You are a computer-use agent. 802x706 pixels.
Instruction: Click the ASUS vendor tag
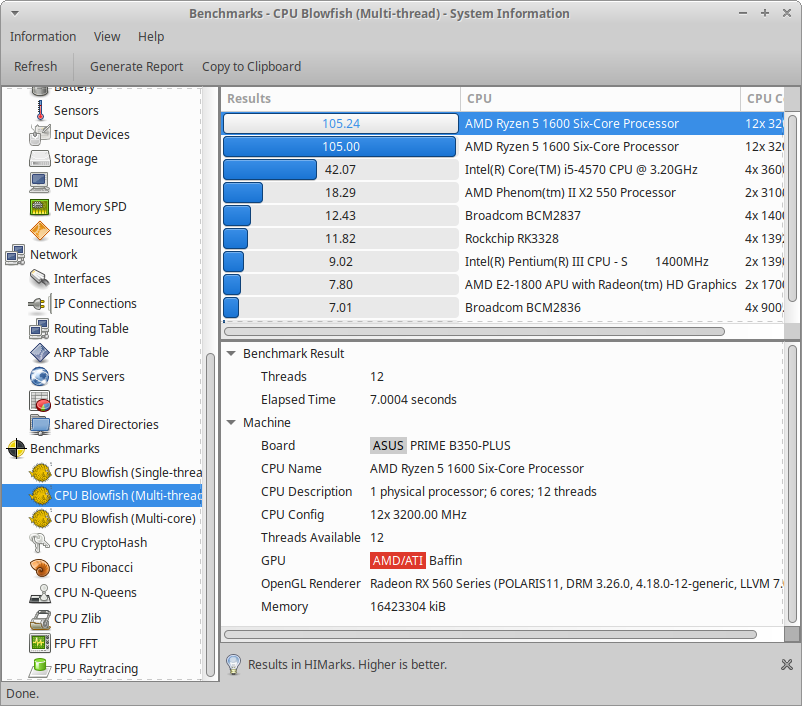[x=388, y=446]
